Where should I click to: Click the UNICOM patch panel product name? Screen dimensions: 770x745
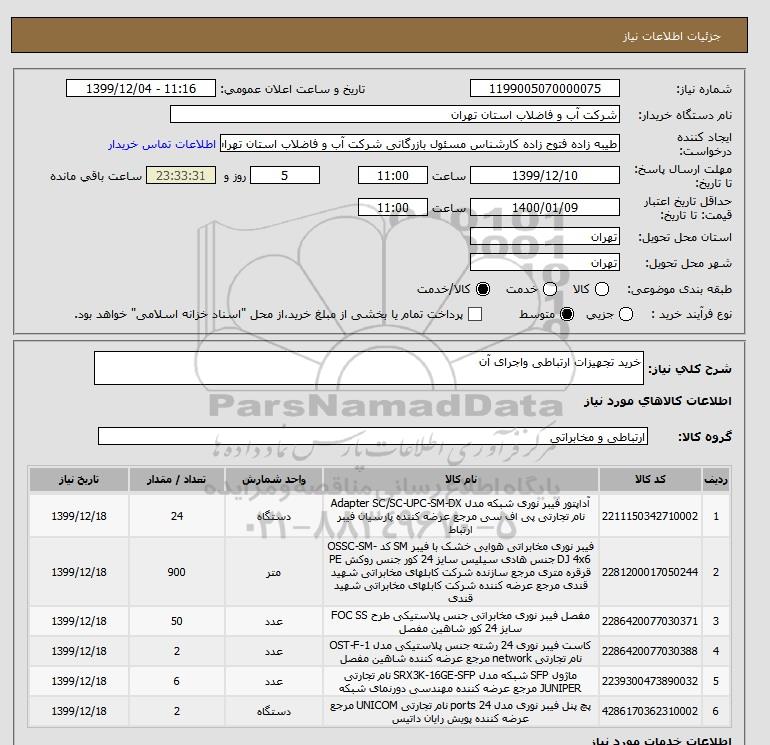coord(461,712)
